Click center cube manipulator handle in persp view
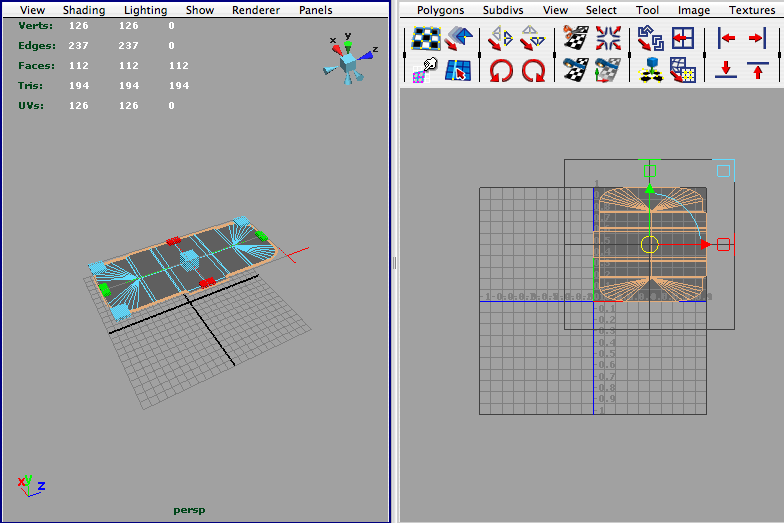Viewport: 784px width, 523px height. tap(190, 260)
